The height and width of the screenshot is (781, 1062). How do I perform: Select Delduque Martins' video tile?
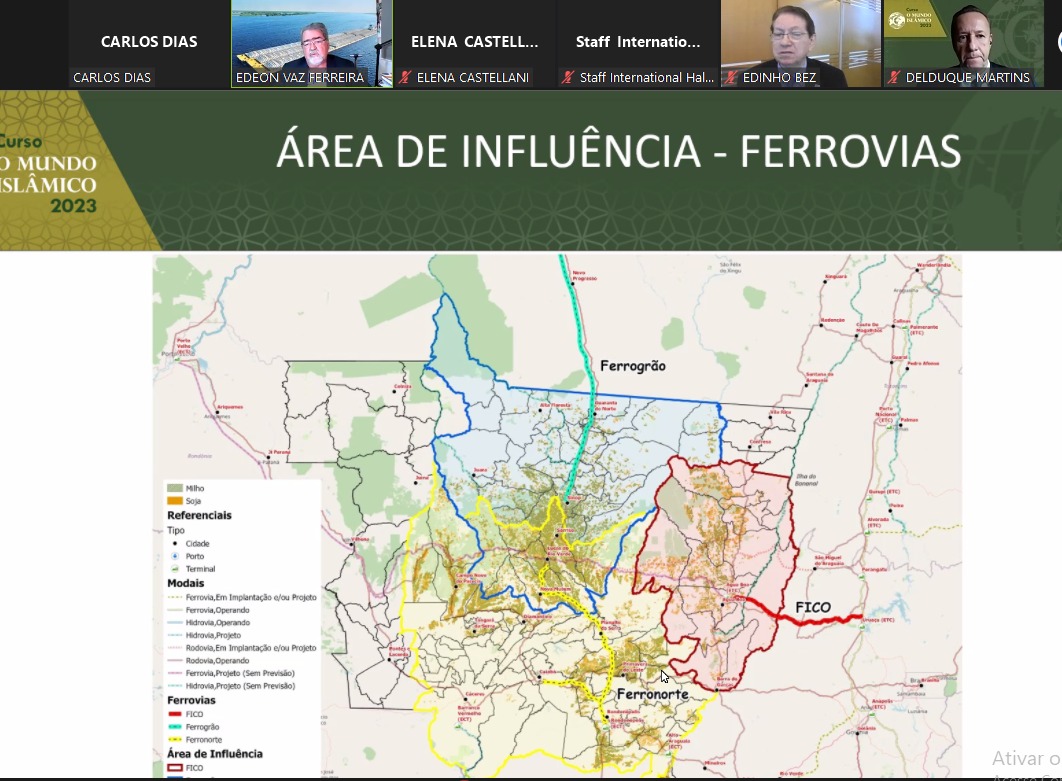click(x=964, y=44)
